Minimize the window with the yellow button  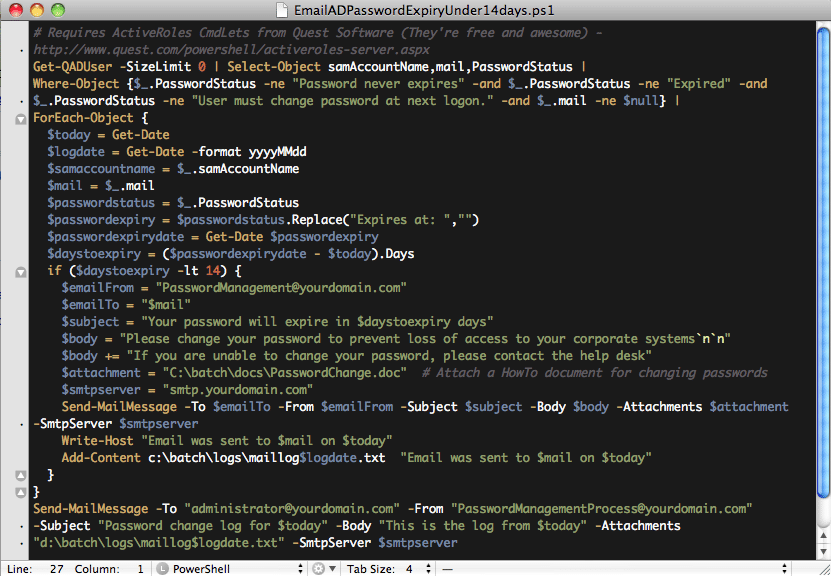[36, 10]
